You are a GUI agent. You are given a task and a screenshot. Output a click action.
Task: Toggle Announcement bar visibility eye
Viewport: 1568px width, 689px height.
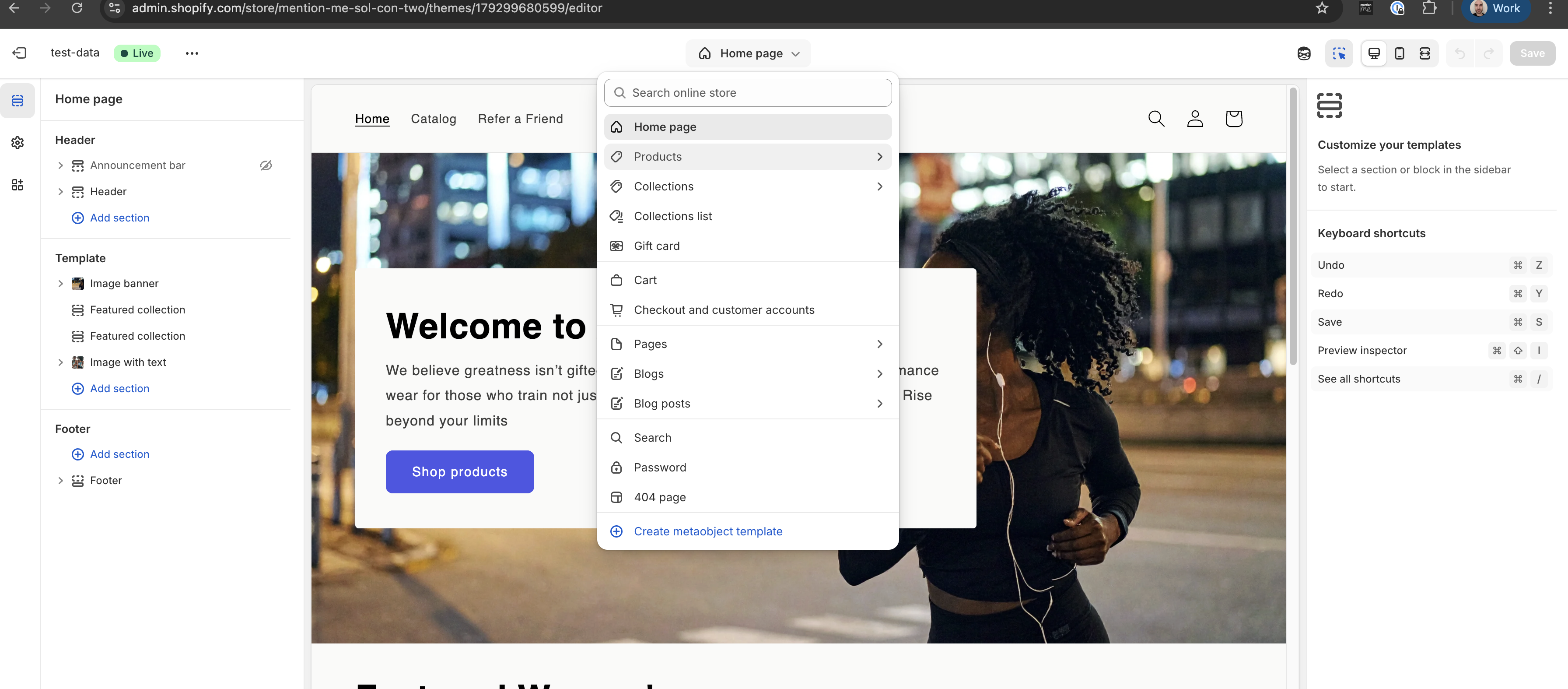(266, 165)
